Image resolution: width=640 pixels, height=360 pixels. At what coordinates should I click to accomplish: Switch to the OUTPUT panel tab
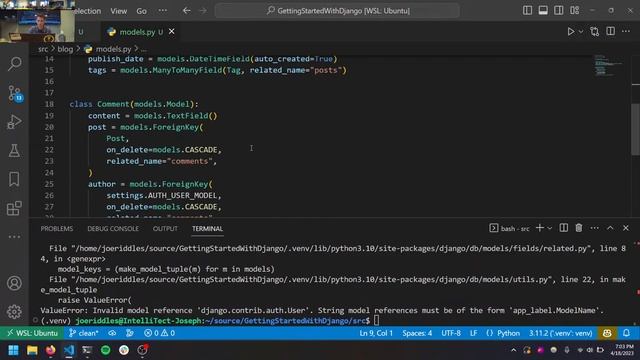[165, 229]
